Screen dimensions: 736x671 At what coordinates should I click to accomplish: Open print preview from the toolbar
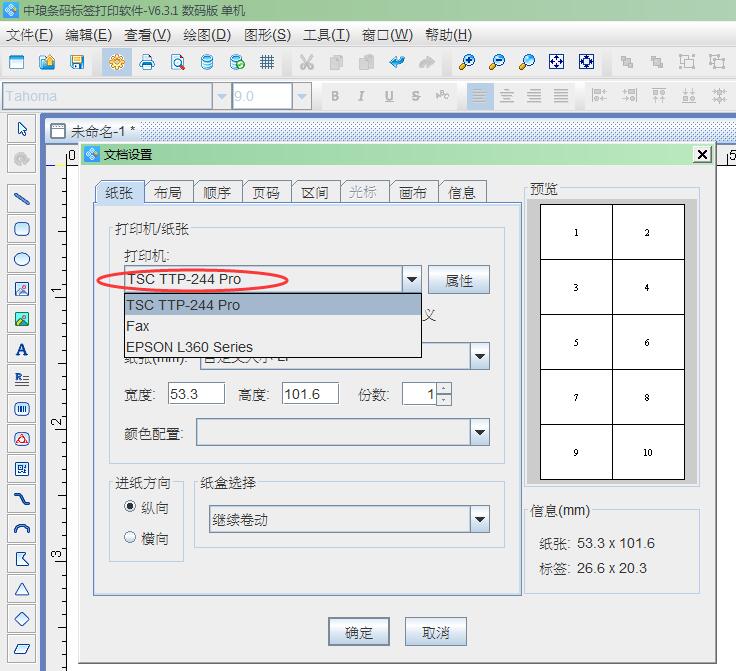pyautogui.click(x=177, y=62)
